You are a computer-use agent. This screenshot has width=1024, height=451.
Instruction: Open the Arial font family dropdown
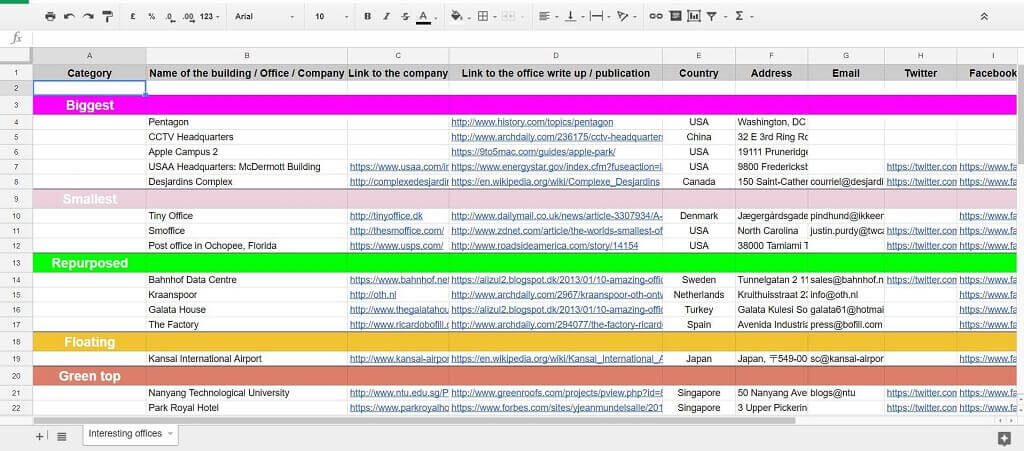tap(264, 17)
